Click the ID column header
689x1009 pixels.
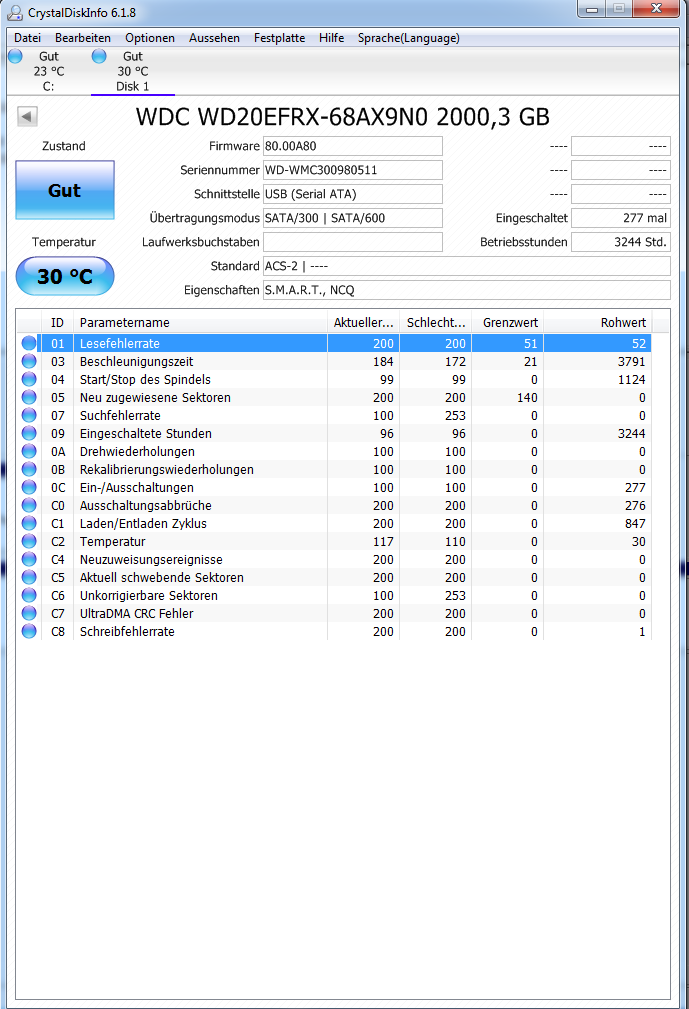[57, 322]
